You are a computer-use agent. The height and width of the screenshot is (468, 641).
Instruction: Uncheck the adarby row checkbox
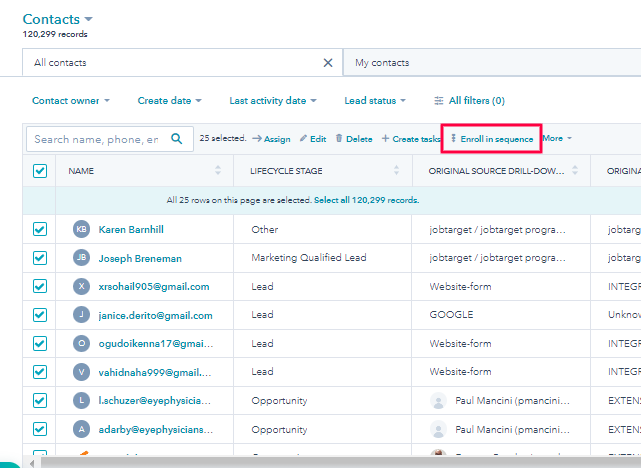40,429
